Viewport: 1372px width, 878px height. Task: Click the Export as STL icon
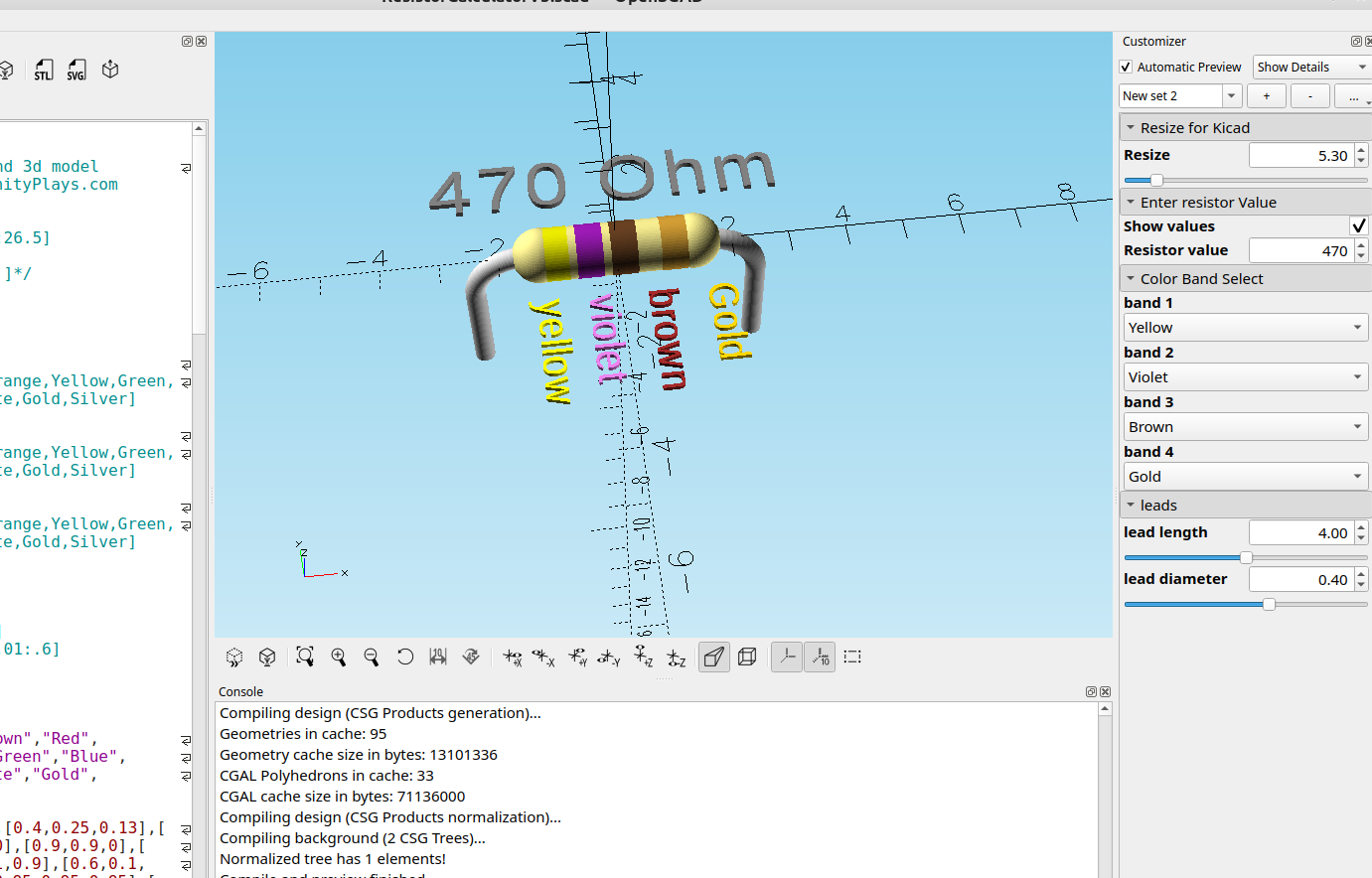[x=43, y=70]
